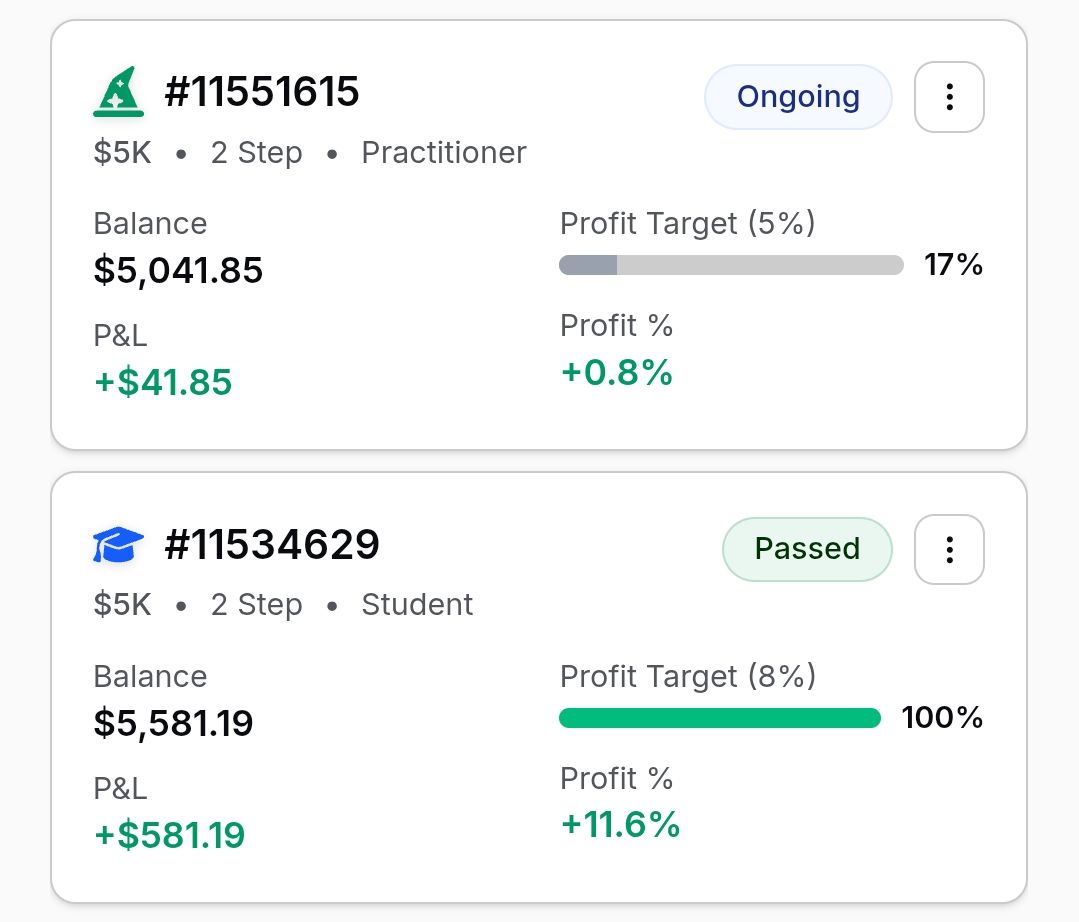Click the Passed status badge
Screen dimensions: 1079x922
tap(807, 549)
